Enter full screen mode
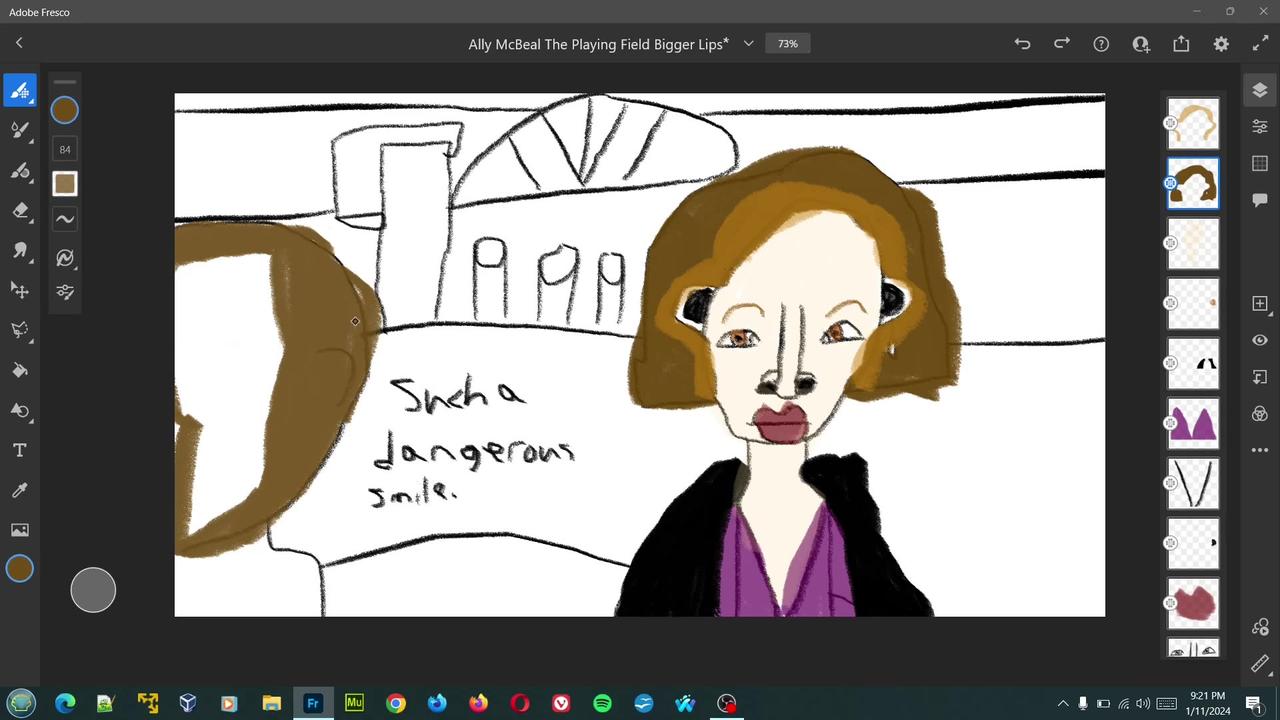Image resolution: width=1280 pixels, height=720 pixels. 1260,44
